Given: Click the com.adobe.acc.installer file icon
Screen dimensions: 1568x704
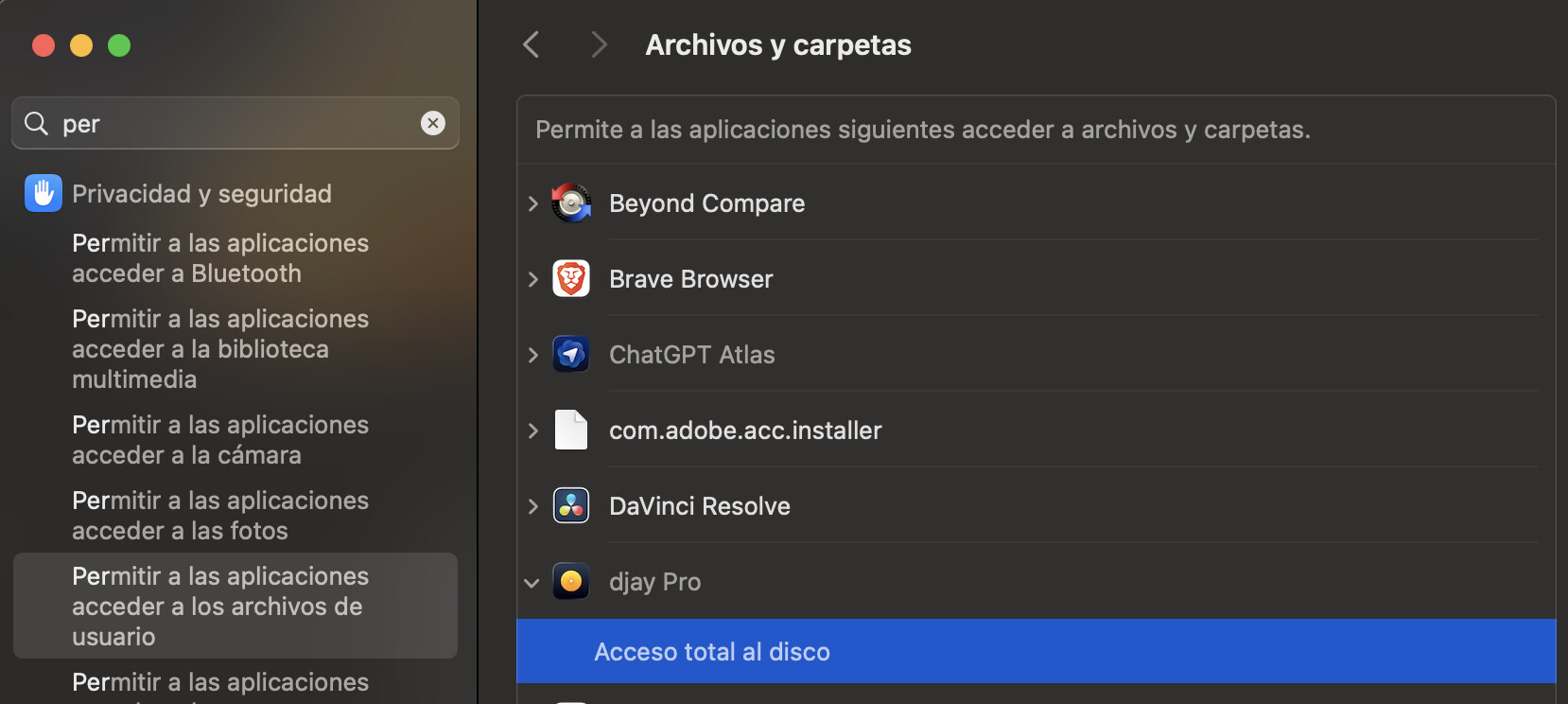Looking at the screenshot, I should point(571,431).
